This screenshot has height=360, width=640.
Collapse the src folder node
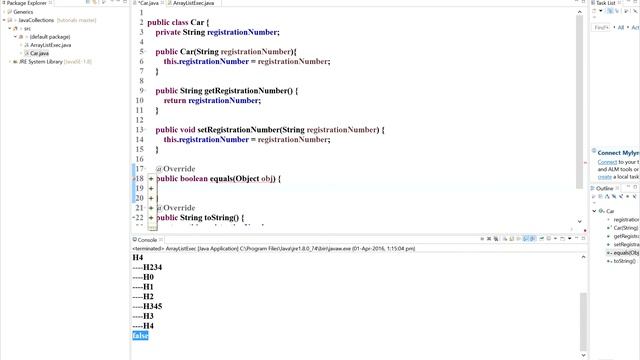coord(10,29)
